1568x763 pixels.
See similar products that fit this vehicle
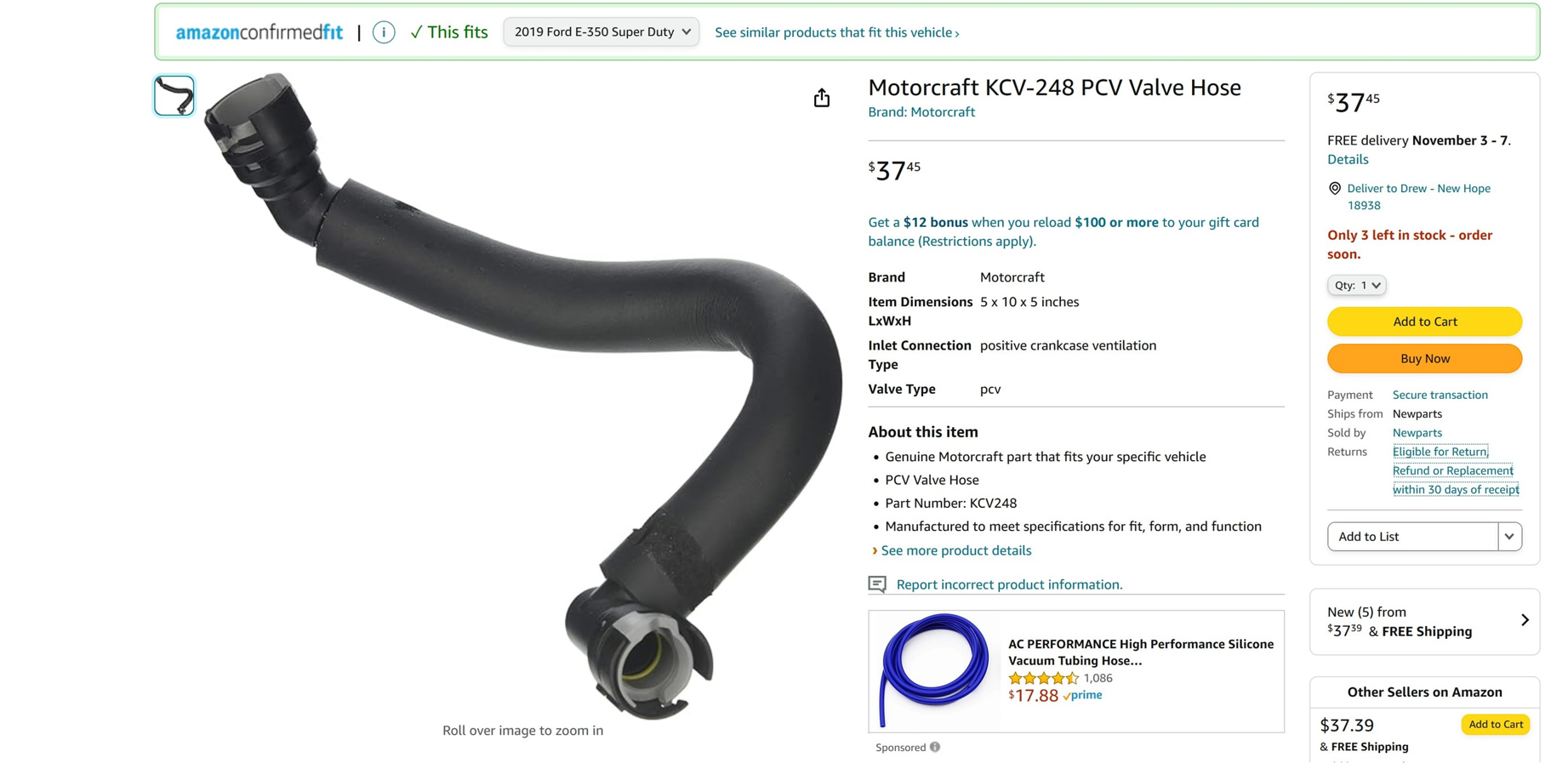tap(836, 32)
